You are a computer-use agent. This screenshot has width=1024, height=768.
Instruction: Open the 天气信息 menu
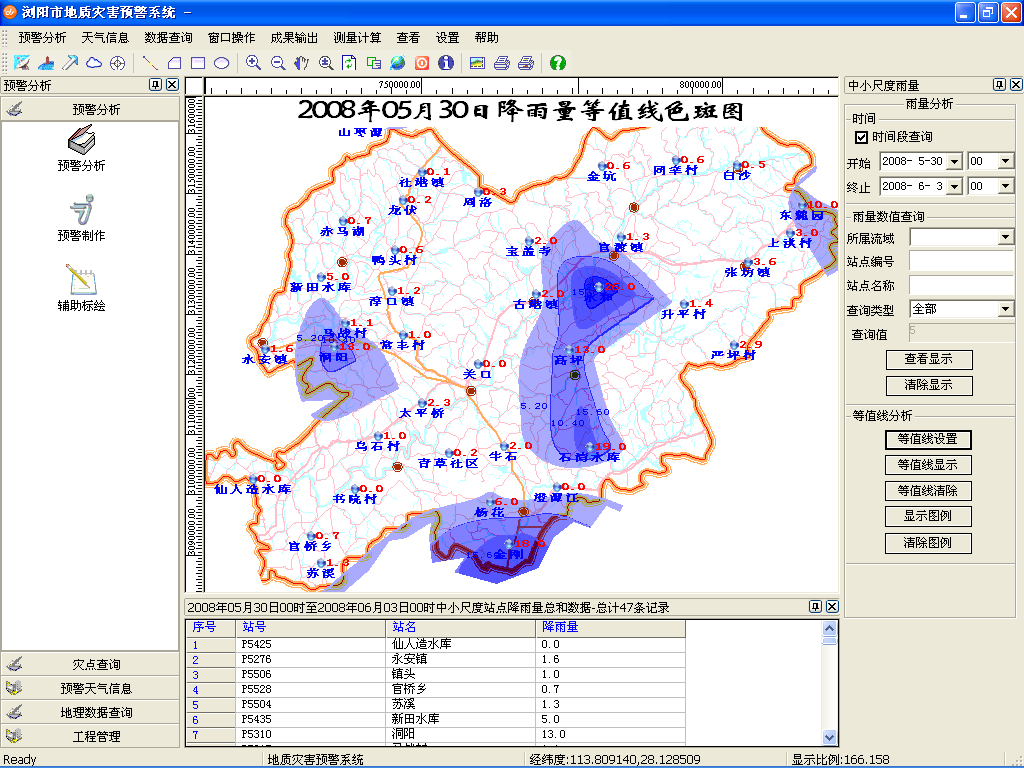coord(105,38)
